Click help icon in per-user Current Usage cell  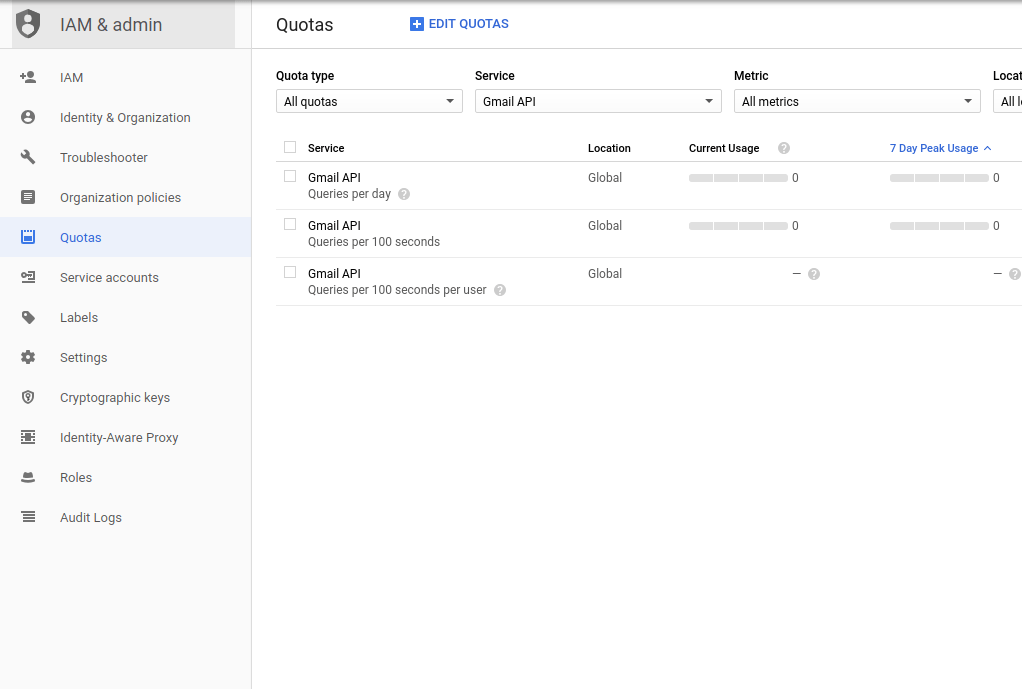pos(814,274)
